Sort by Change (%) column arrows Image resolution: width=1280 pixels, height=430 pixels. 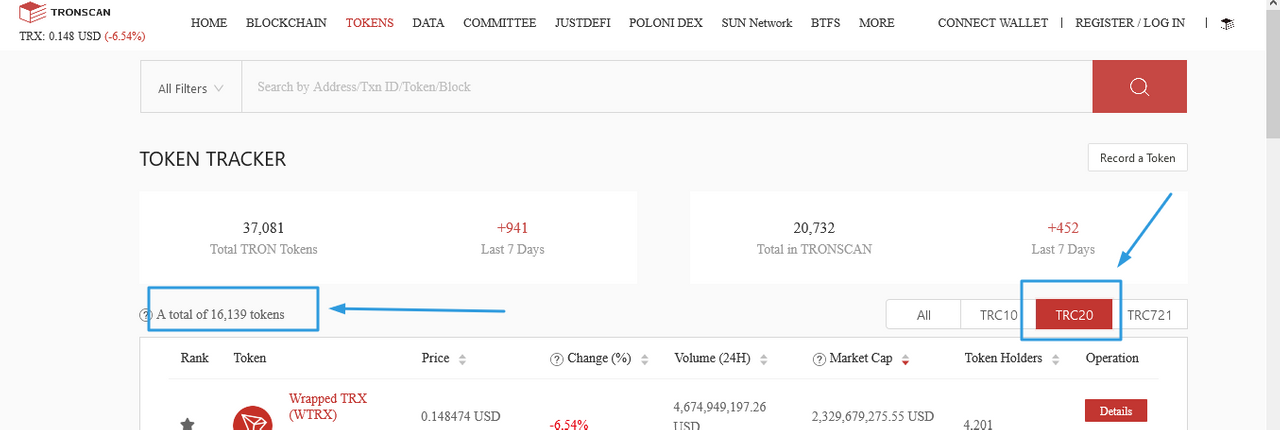pos(644,359)
